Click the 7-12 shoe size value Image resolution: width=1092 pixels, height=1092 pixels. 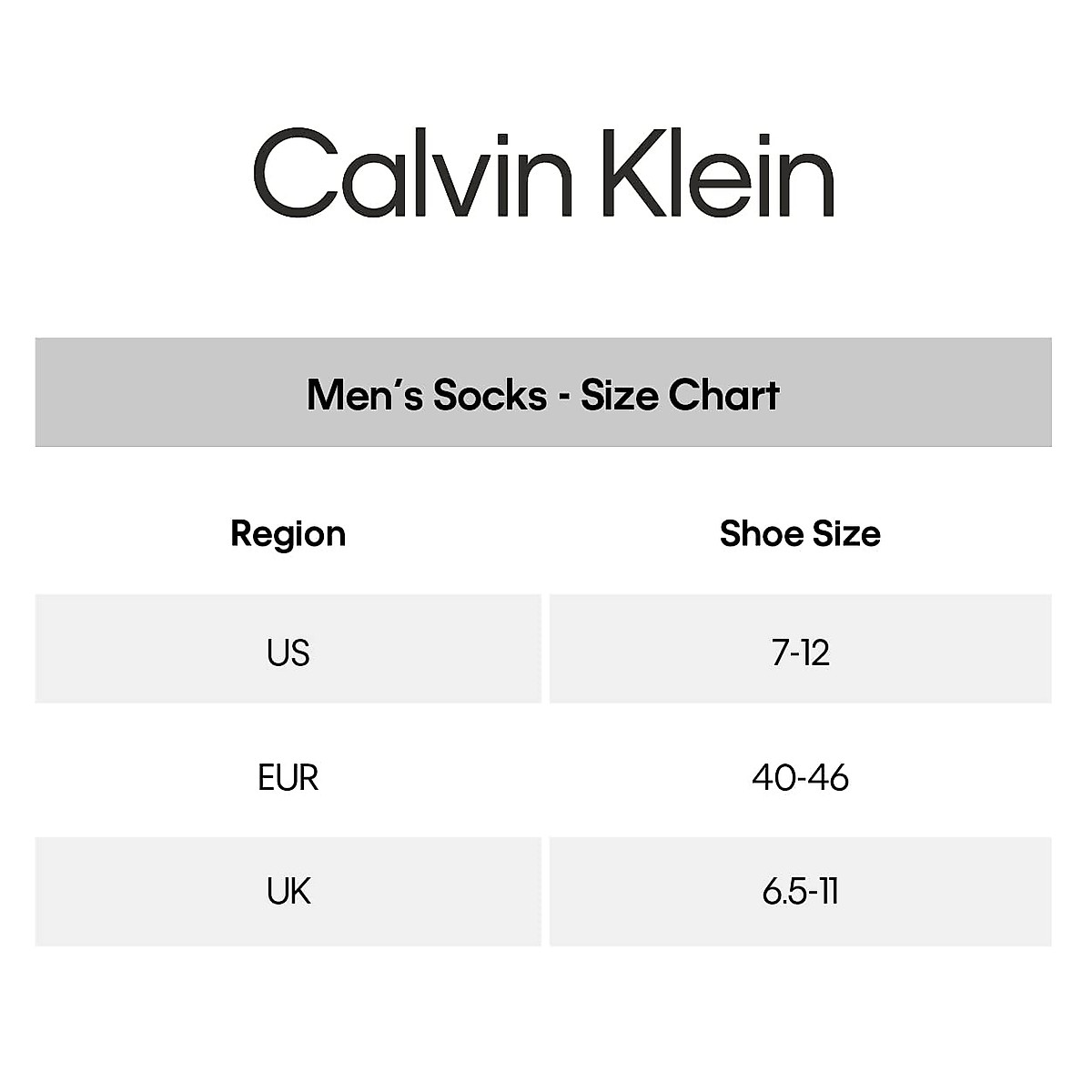[x=800, y=652]
